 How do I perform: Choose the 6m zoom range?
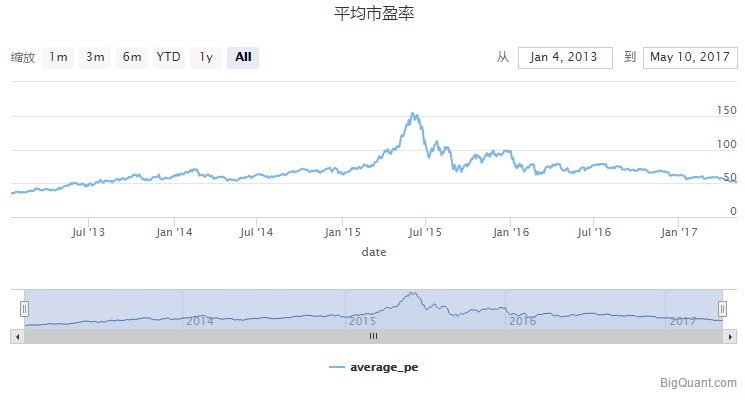pyautogui.click(x=132, y=57)
